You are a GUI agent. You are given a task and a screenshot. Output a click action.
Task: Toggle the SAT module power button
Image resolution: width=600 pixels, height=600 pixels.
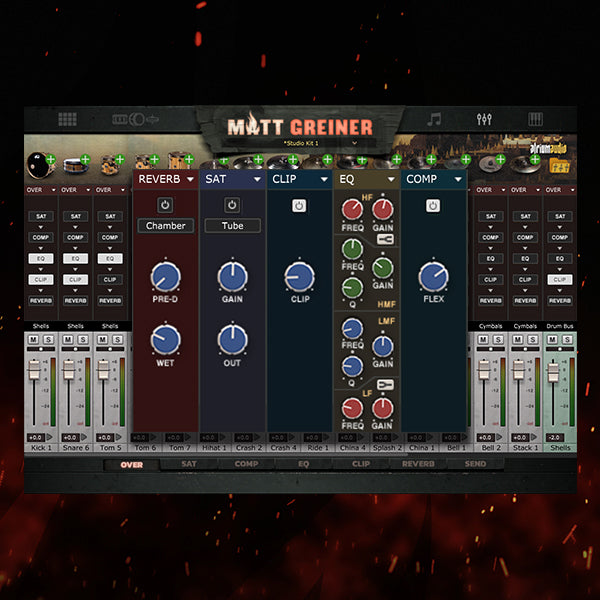click(x=232, y=205)
